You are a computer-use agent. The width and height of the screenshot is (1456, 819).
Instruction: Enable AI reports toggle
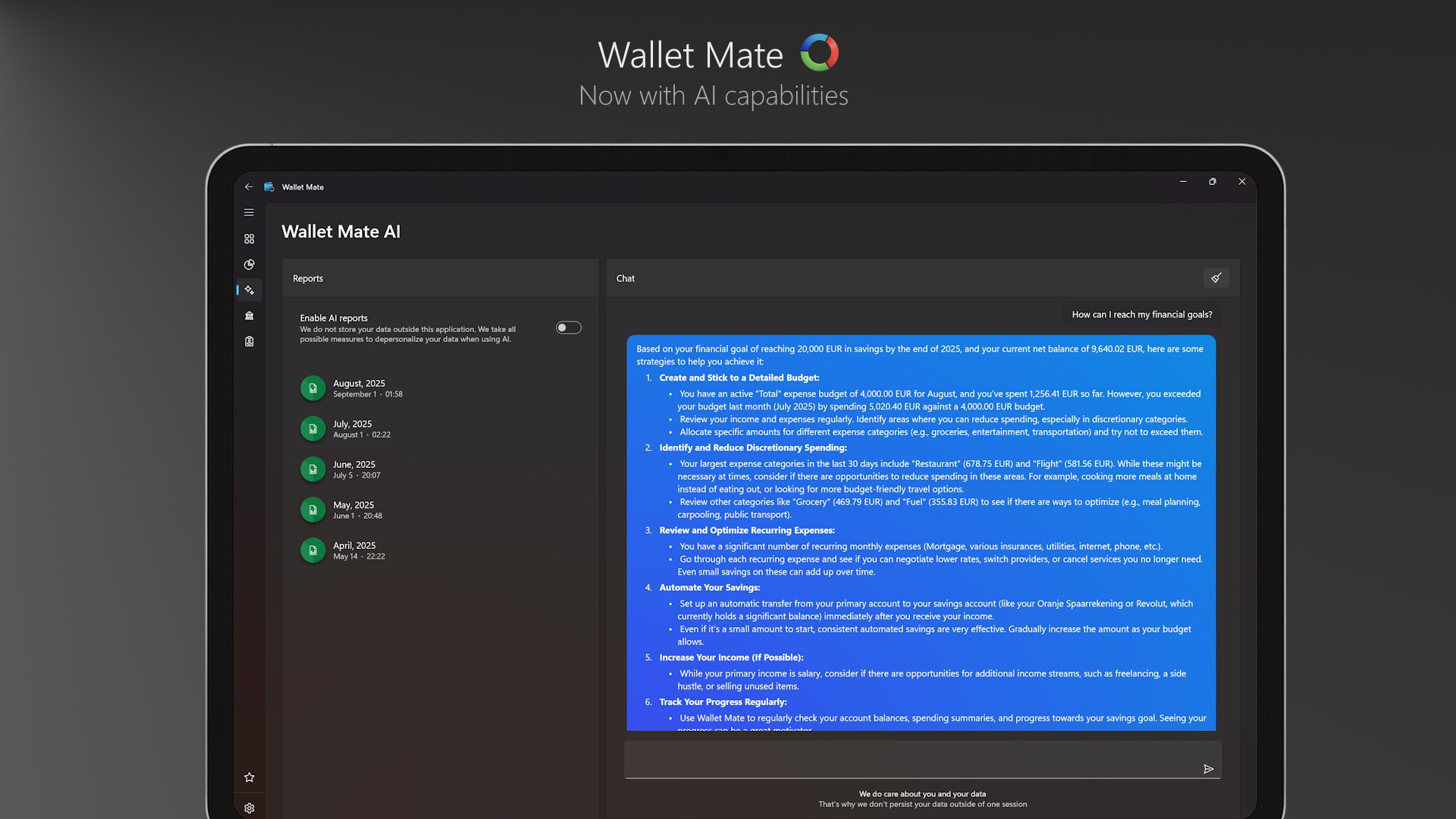(x=568, y=327)
